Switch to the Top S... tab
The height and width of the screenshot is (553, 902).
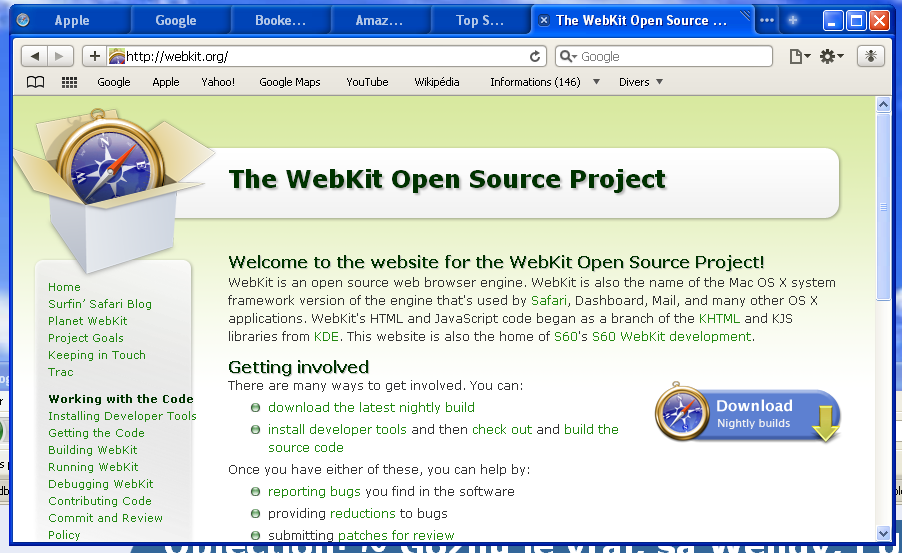point(480,21)
